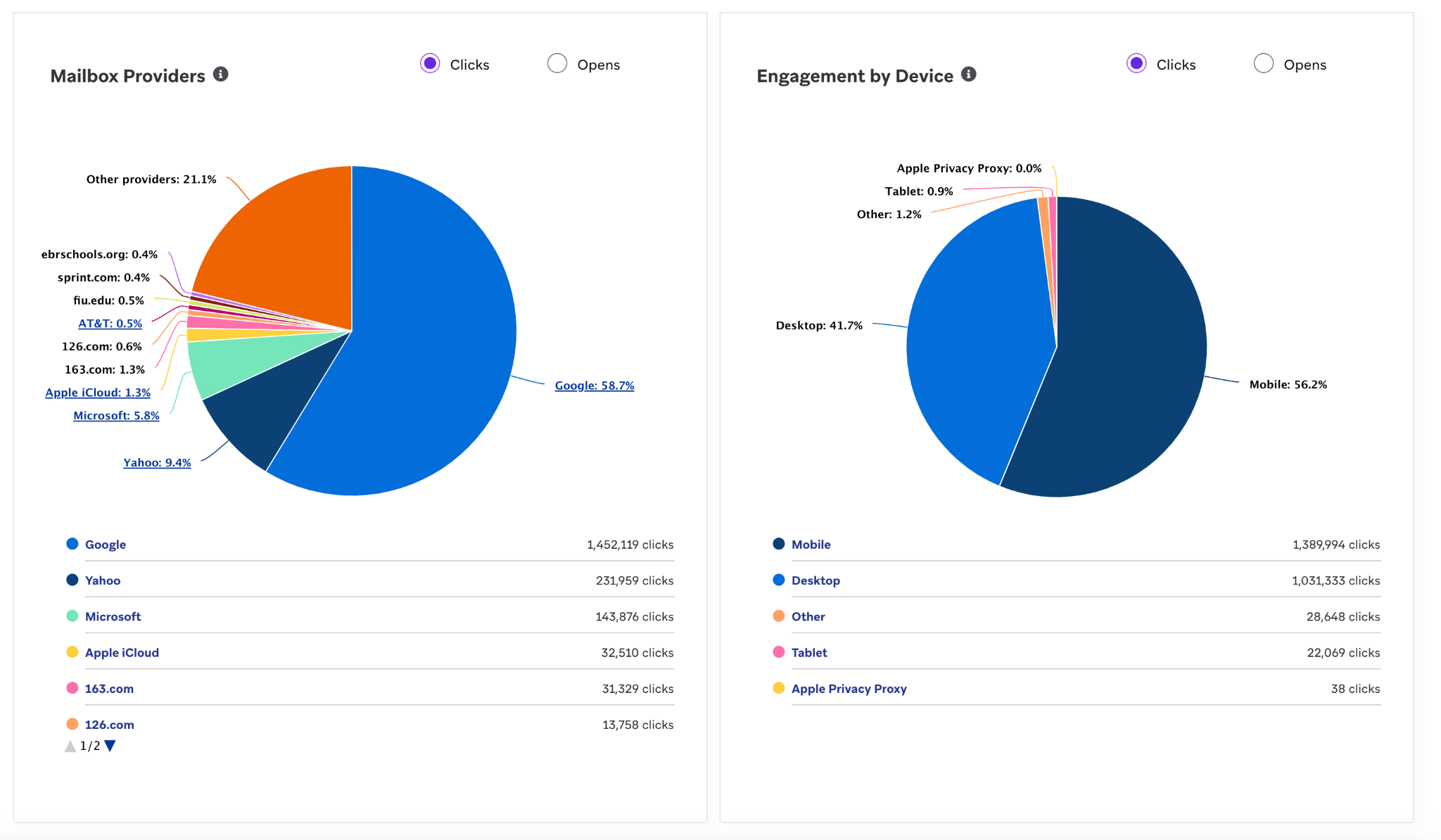Viewport: 1441px width, 840px height.
Task: Click info icon beside Mailbox Providers title
Action: pyautogui.click(x=220, y=74)
